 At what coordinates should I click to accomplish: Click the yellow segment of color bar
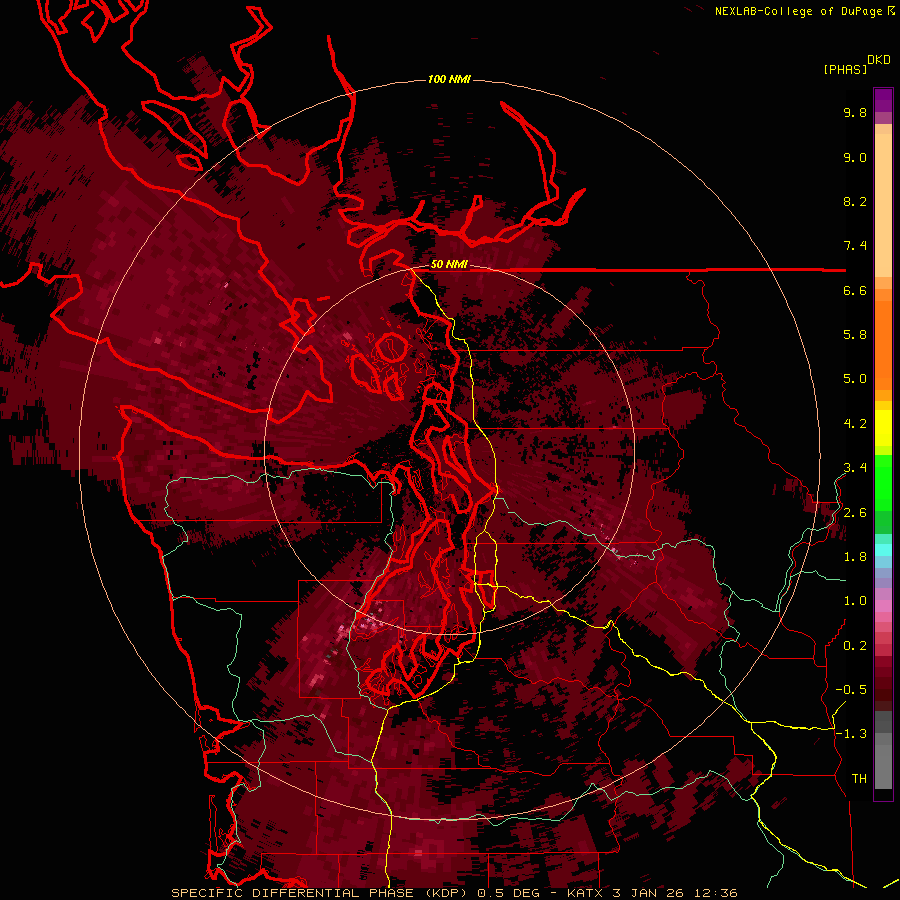point(883,428)
